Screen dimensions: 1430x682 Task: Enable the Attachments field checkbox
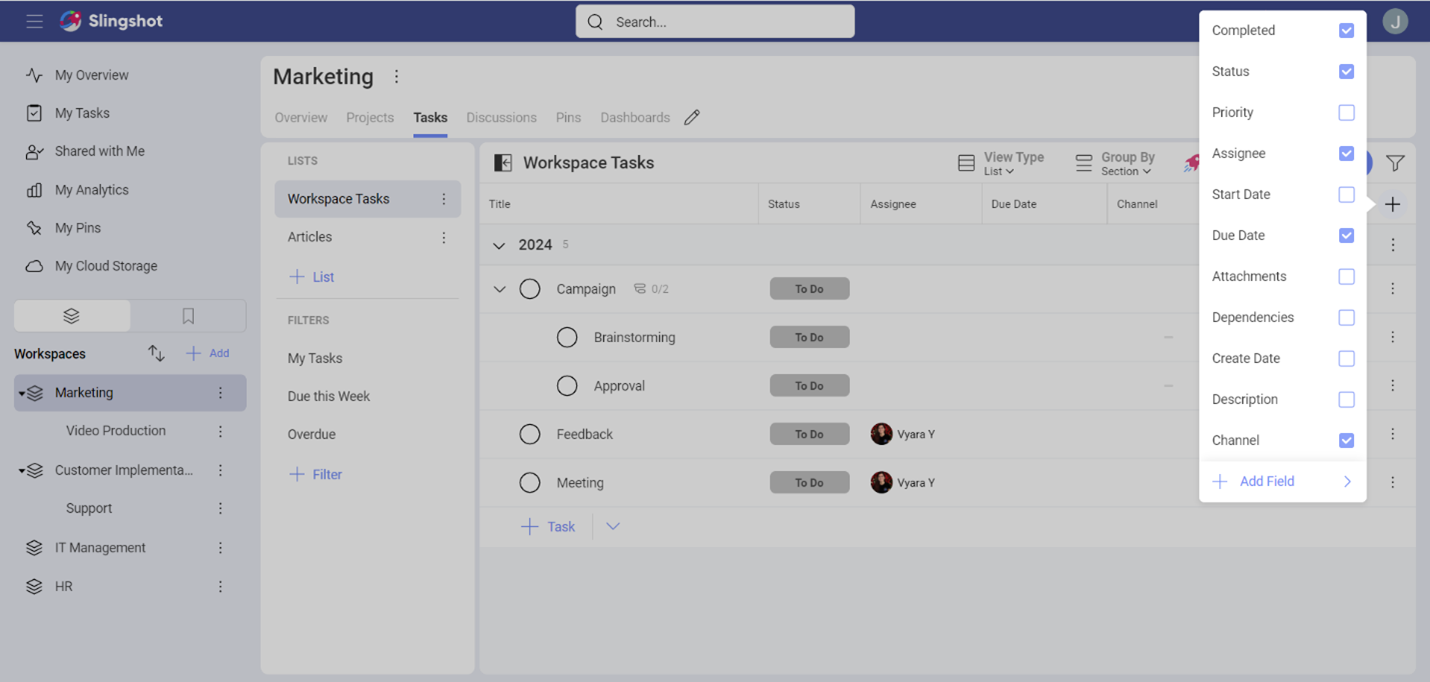[1346, 277]
